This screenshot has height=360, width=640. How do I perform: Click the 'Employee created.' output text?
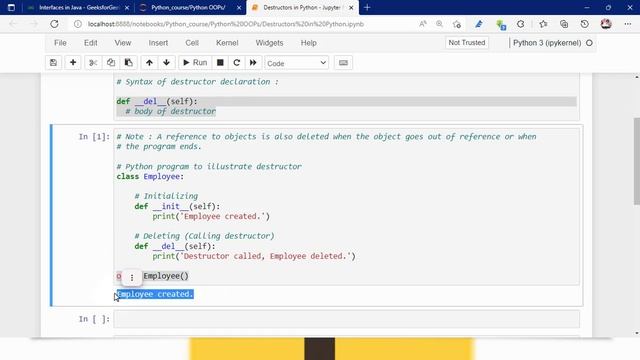[155, 294]
